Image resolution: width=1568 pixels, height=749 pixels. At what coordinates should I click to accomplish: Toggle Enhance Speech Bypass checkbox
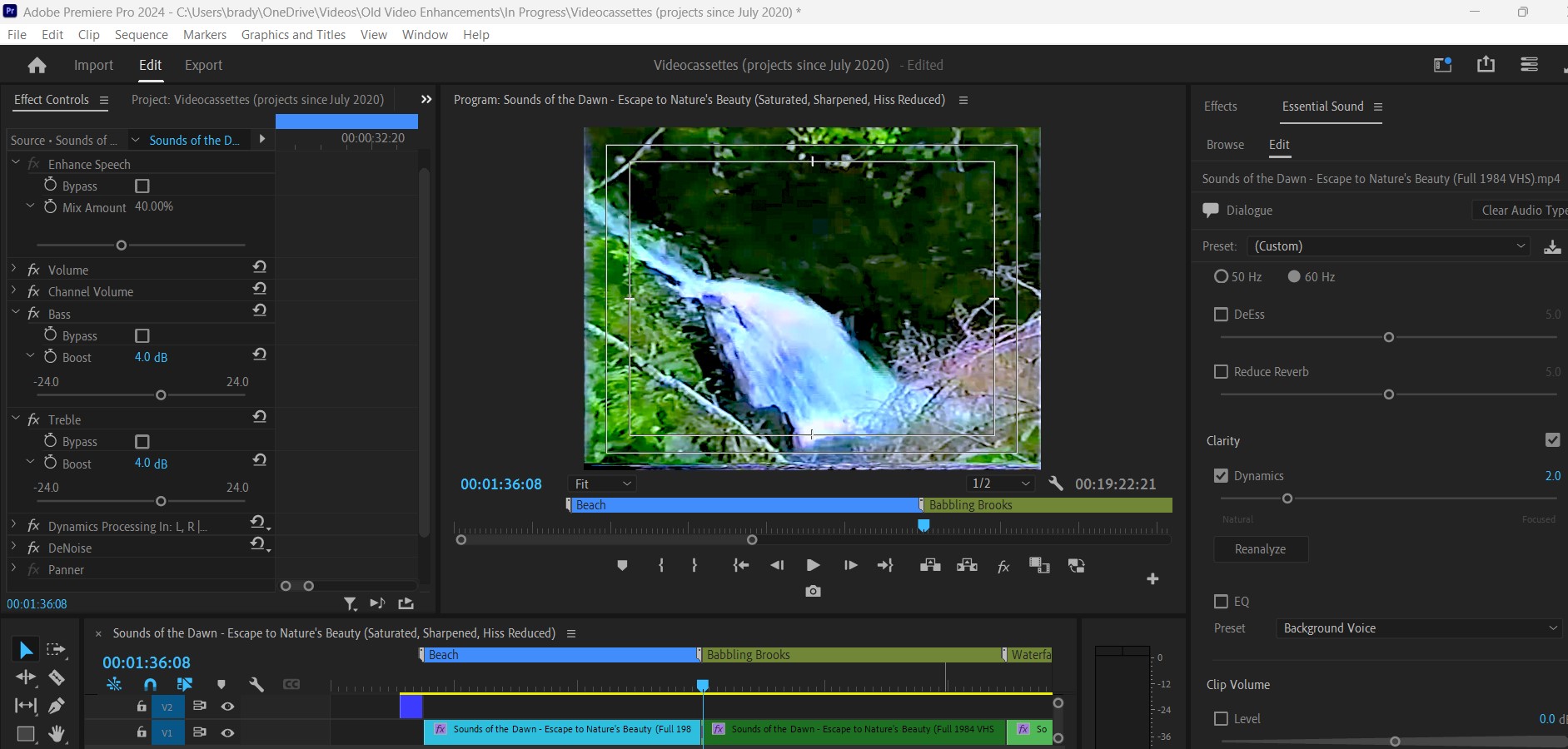[x=142, y=186]
